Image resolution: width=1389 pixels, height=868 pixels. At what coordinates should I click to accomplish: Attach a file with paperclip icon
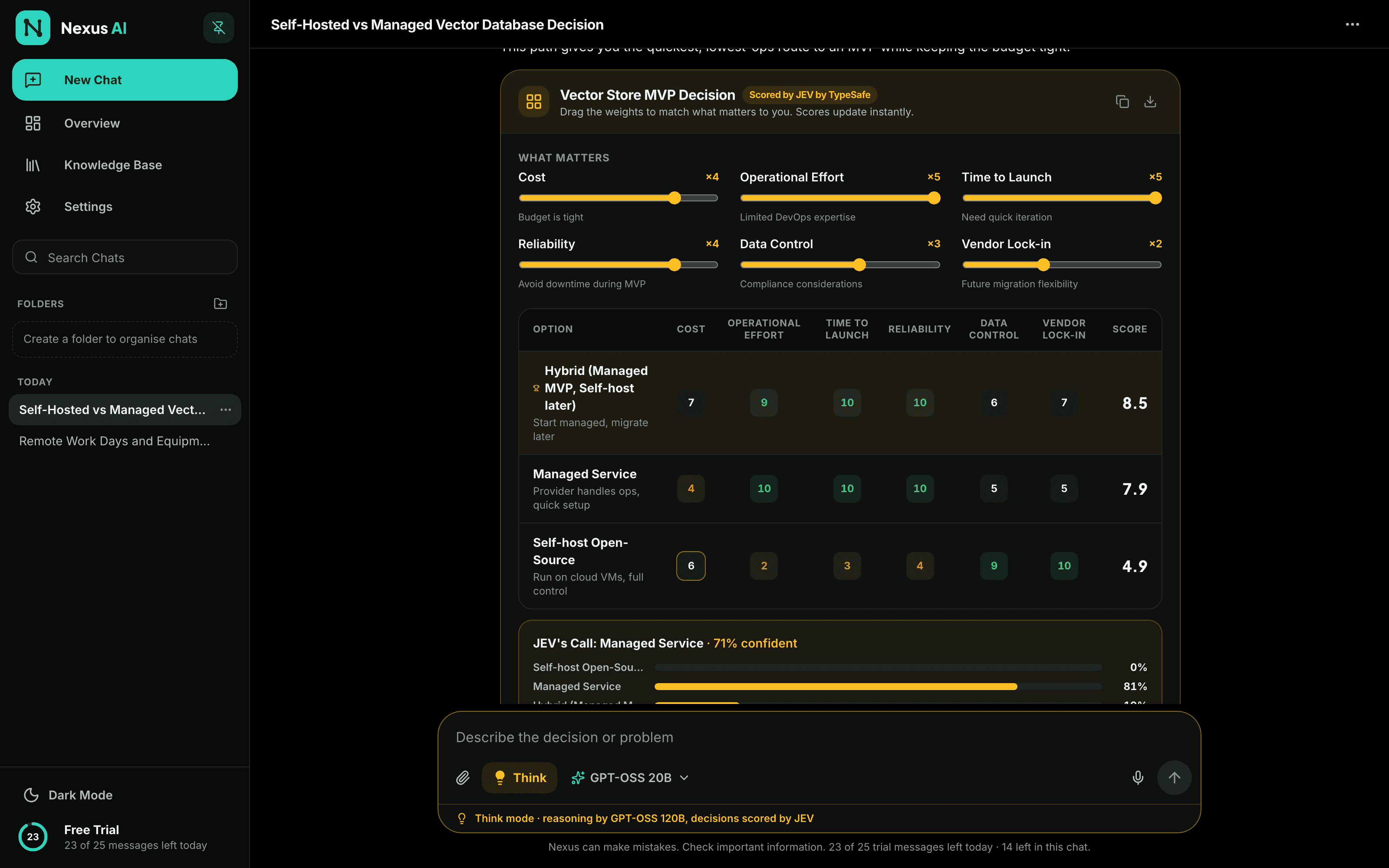tap(463, 777)
